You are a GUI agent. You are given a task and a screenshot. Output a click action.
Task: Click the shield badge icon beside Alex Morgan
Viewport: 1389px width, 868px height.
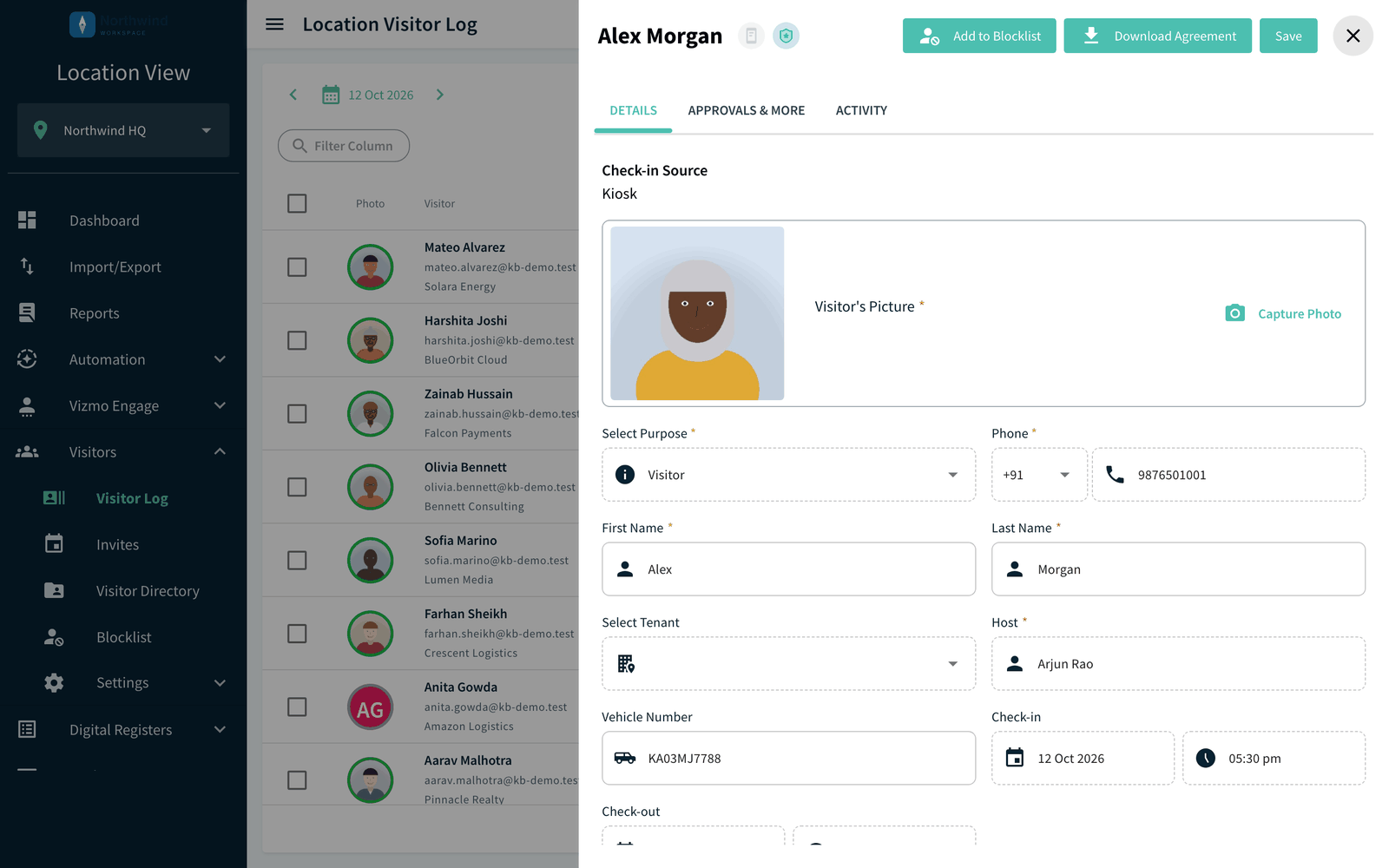pyautogui.click(x=786, y=36)
